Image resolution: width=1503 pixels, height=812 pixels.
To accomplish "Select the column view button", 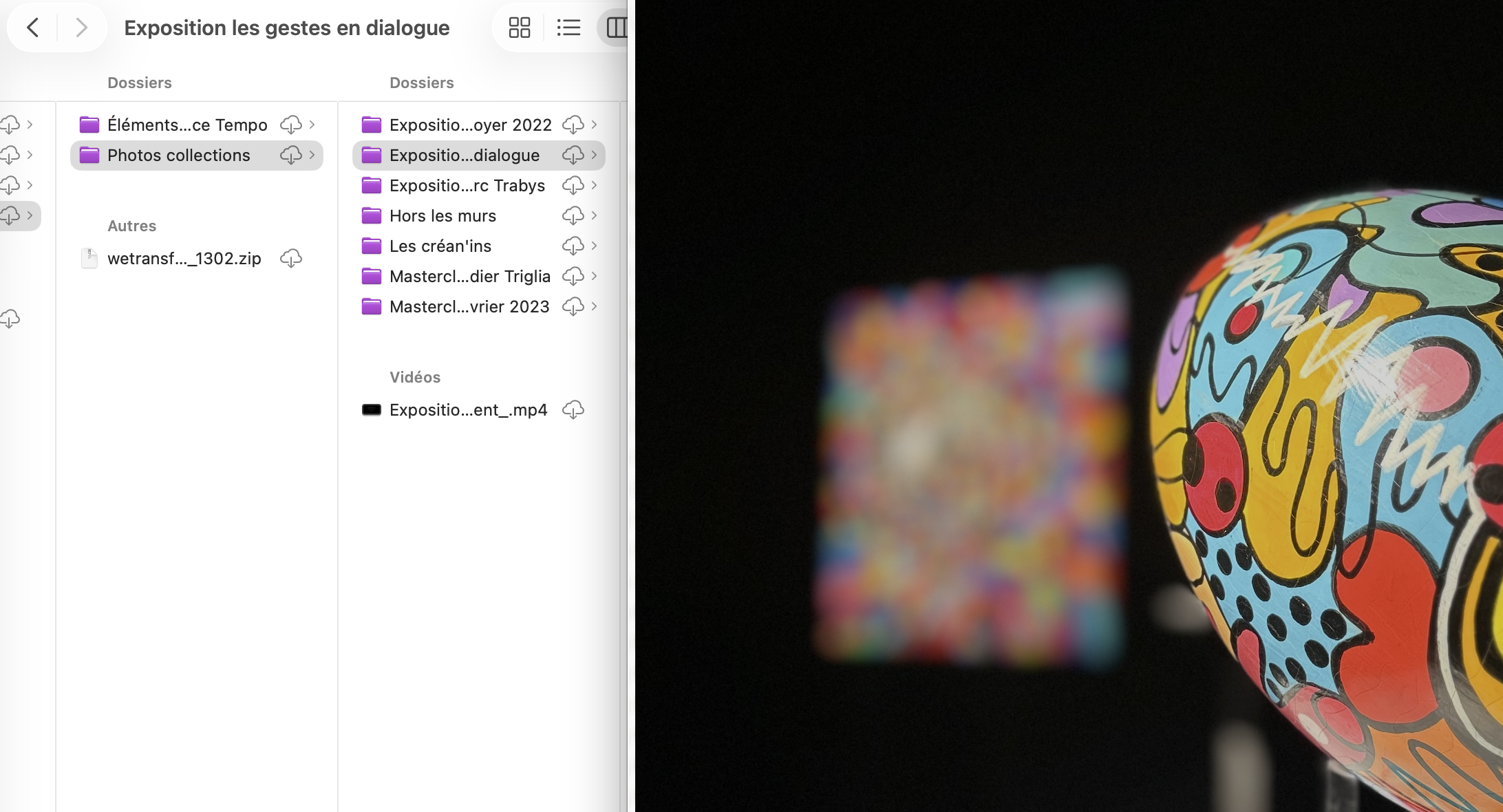I will pos(616,28).
